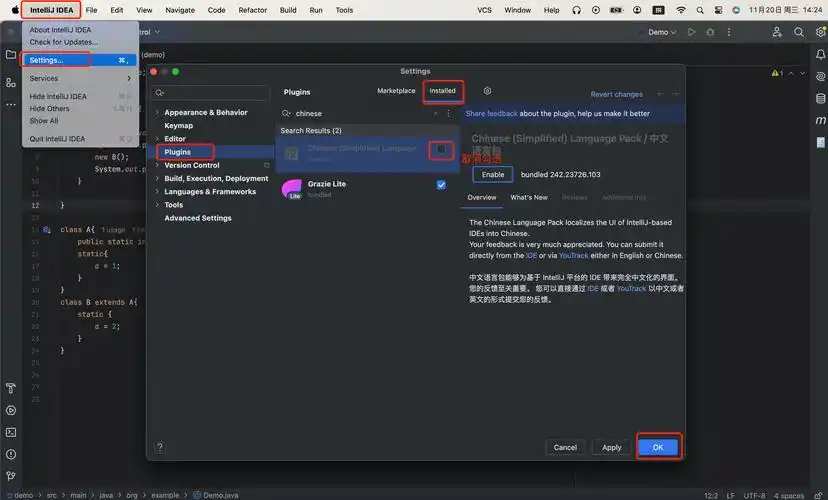Choose Check for Updates in the menu
Viewport: 828px width, 500px height.
click(x=64, y=42)
